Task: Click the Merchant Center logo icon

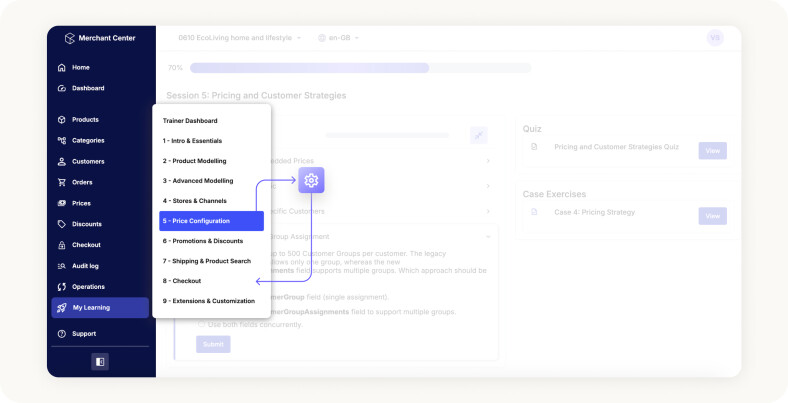Action: click(x=70, y=38)
